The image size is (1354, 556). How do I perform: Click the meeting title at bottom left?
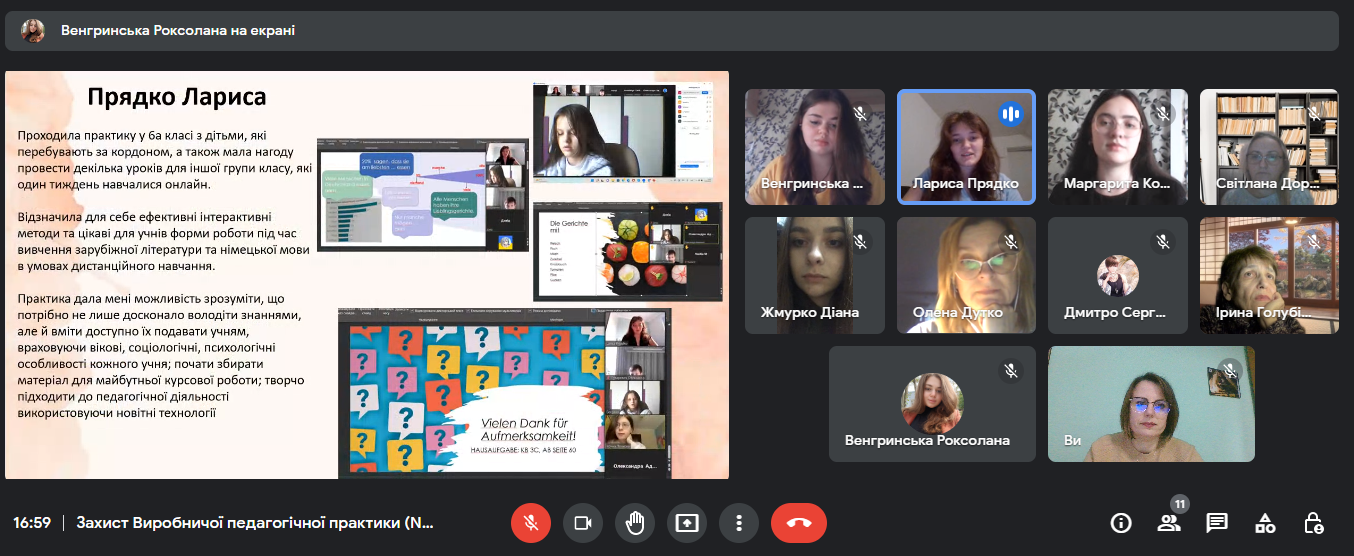click(255, 522)
